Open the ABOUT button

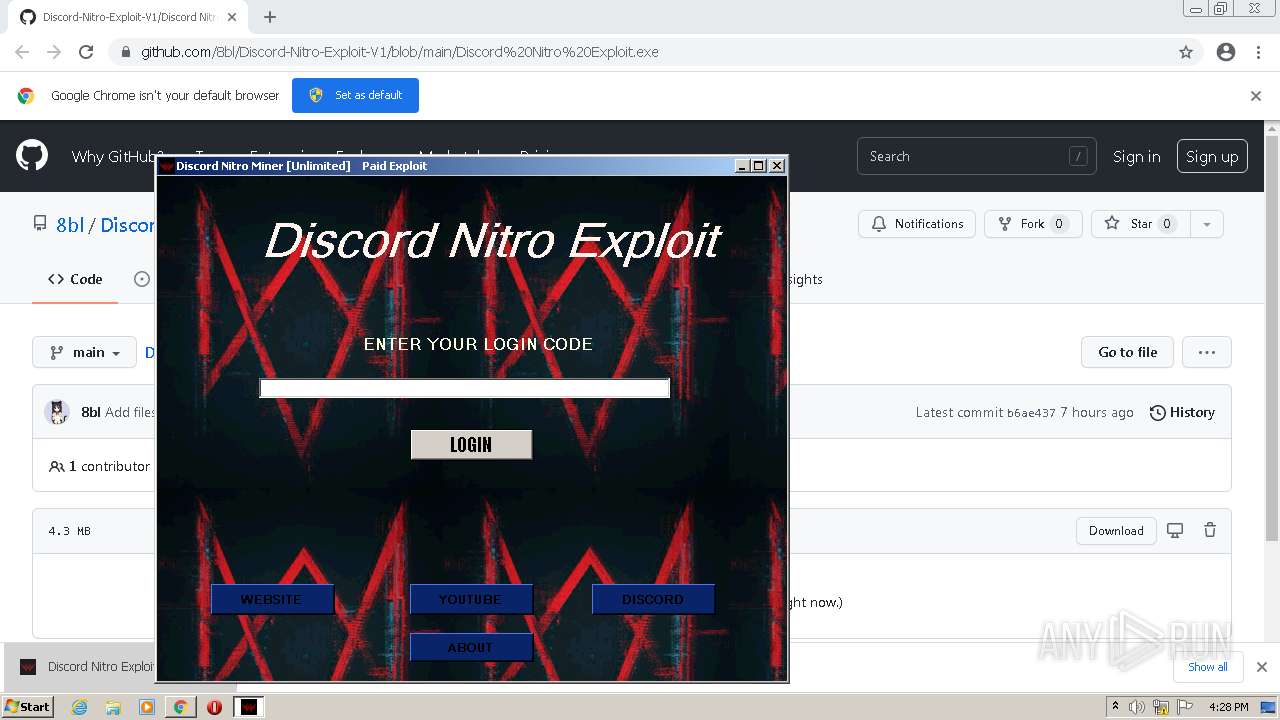pyautogui.click(x=470, y=647)
